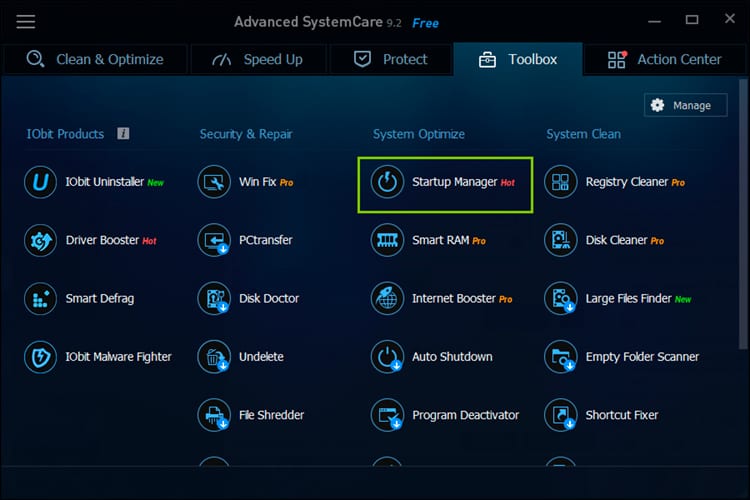Image resolution: width=750 pixels, height=500 pixels.
Task: Click the Program Deactivator label
Action: click(x=465, y=415)
